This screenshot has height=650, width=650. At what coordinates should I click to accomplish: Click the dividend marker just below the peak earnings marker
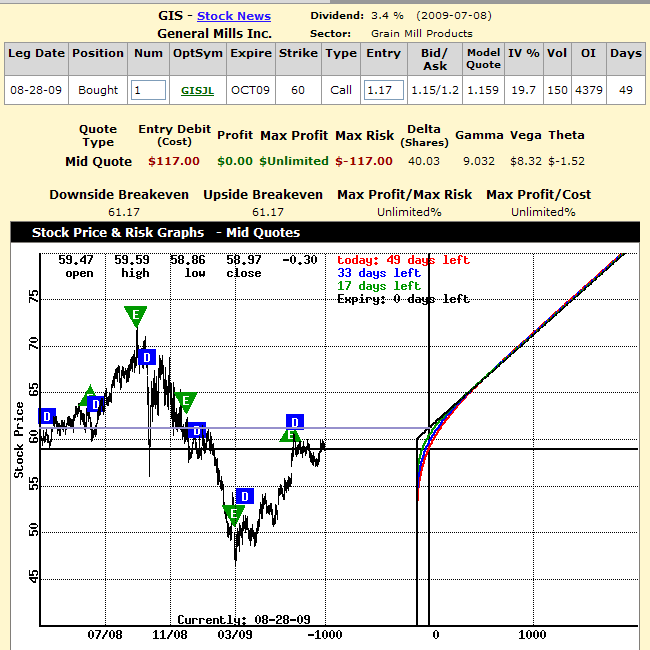[x=146, y=356]
